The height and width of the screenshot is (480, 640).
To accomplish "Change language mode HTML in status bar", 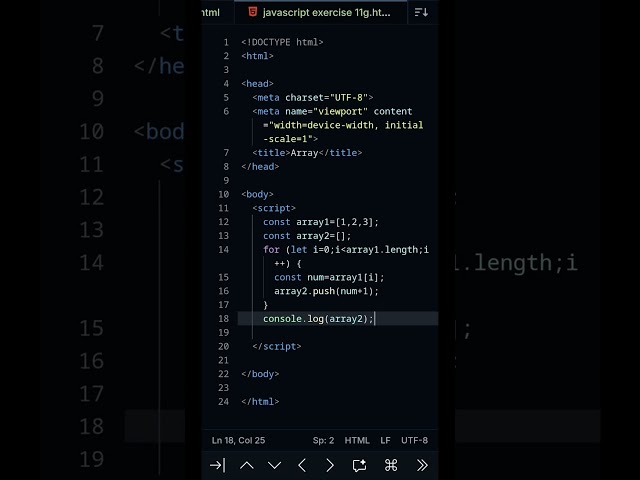I will point(357,440).
